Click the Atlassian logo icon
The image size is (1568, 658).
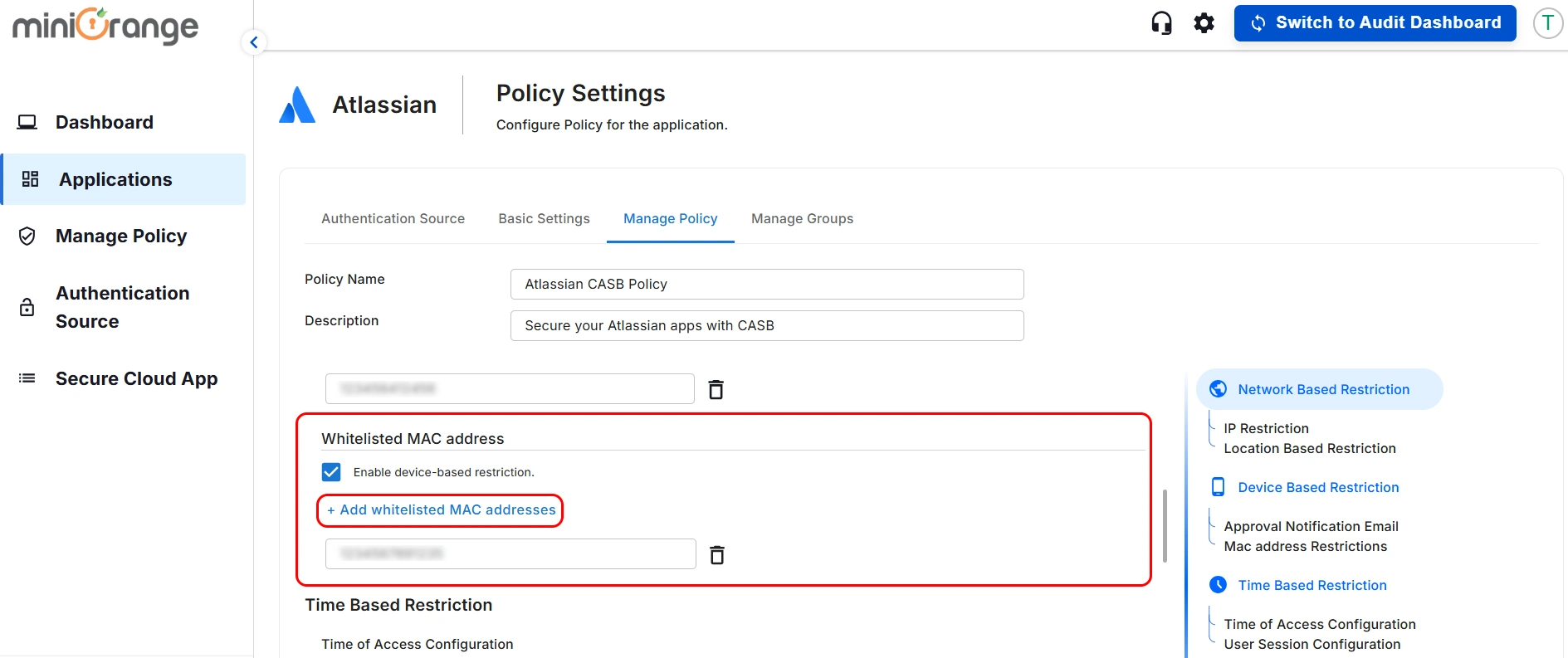click(297, 105)
